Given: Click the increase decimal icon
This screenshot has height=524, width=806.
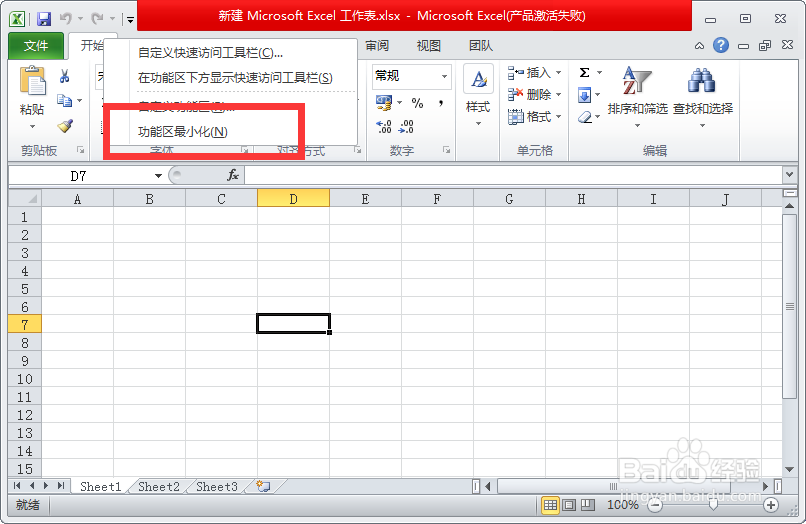Looking at the screenshot, I should 383,127.
